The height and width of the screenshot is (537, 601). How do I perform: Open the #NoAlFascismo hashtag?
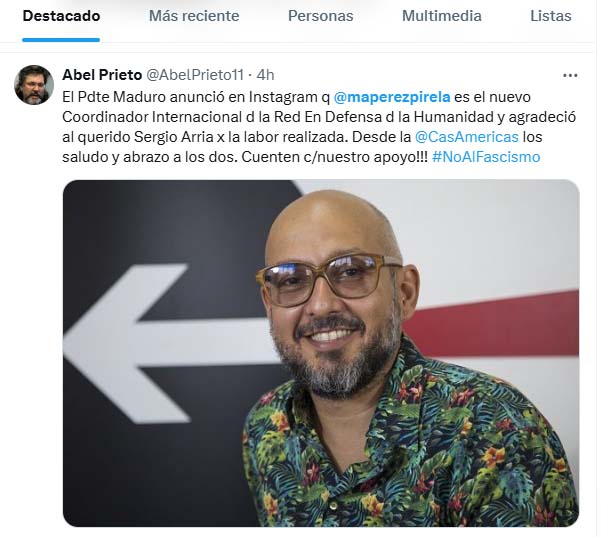pyautogui.click(x=486, y=157)
